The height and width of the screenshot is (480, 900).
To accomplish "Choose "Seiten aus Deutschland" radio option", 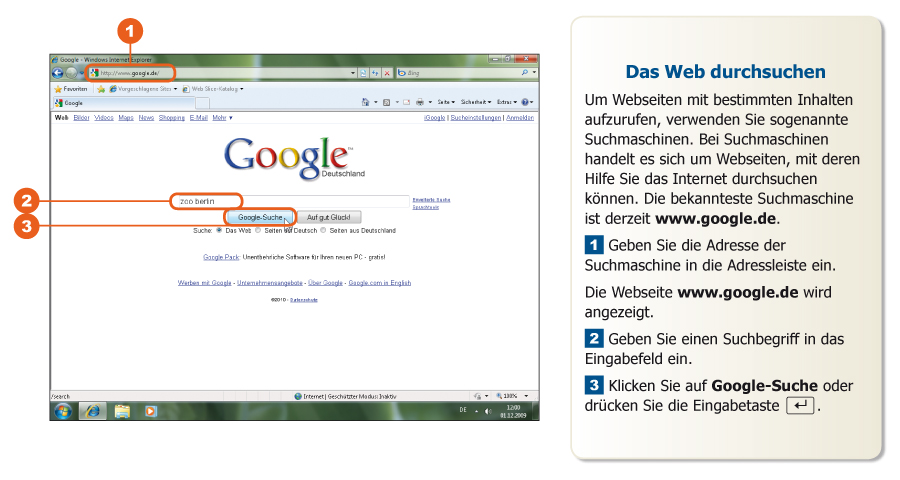I will (322, 230).
